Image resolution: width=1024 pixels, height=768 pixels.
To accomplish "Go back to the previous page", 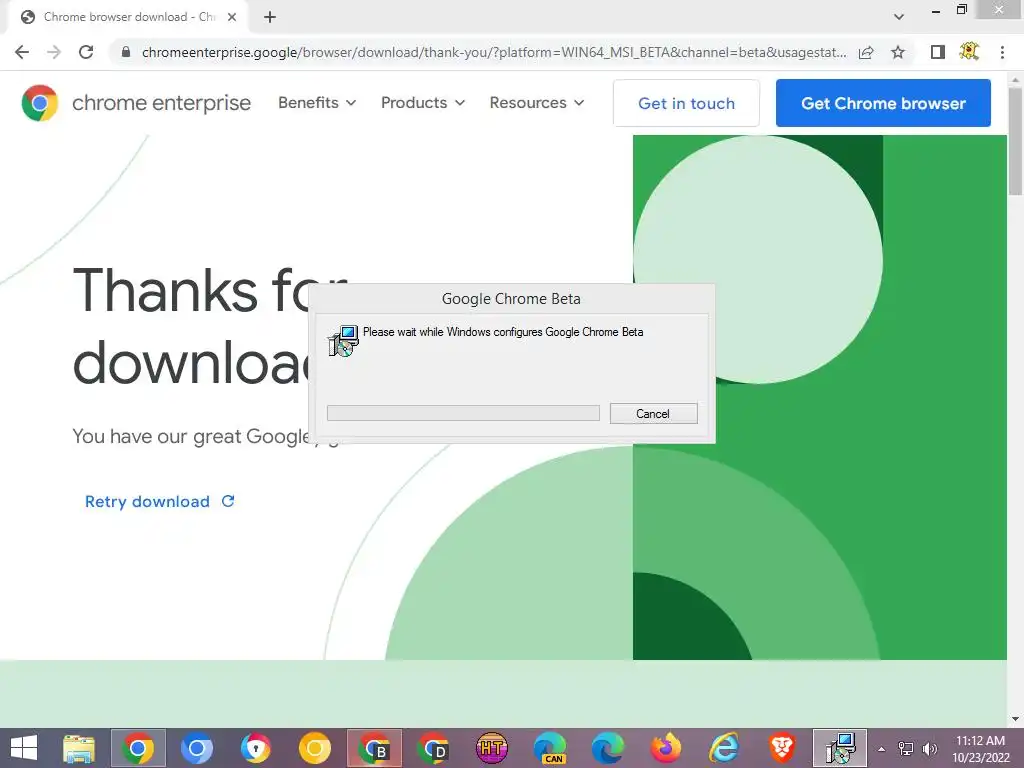I will pos(22,52).
